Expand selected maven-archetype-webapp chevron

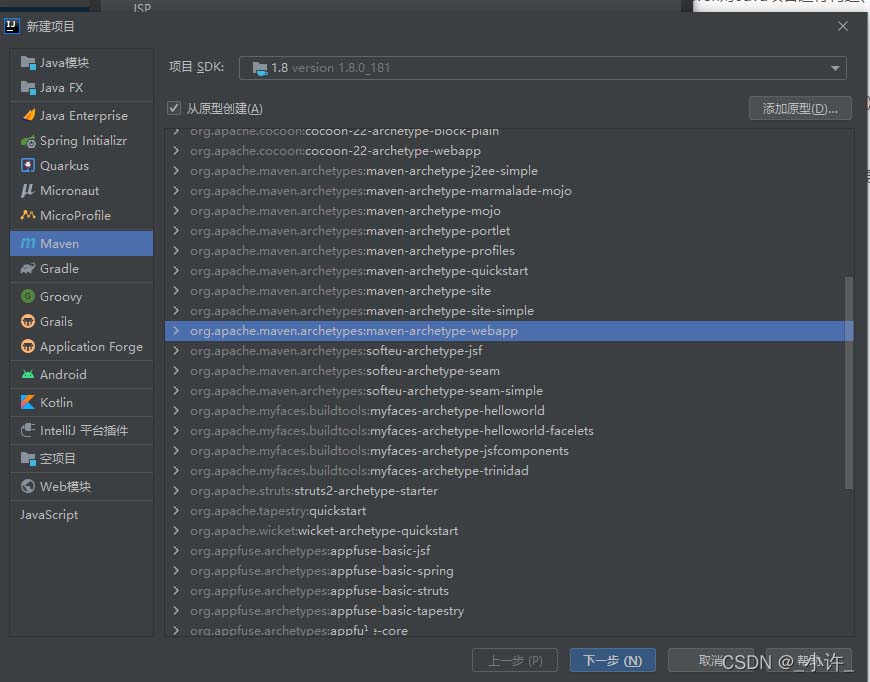pyautogui.click(x=176, y=331)
